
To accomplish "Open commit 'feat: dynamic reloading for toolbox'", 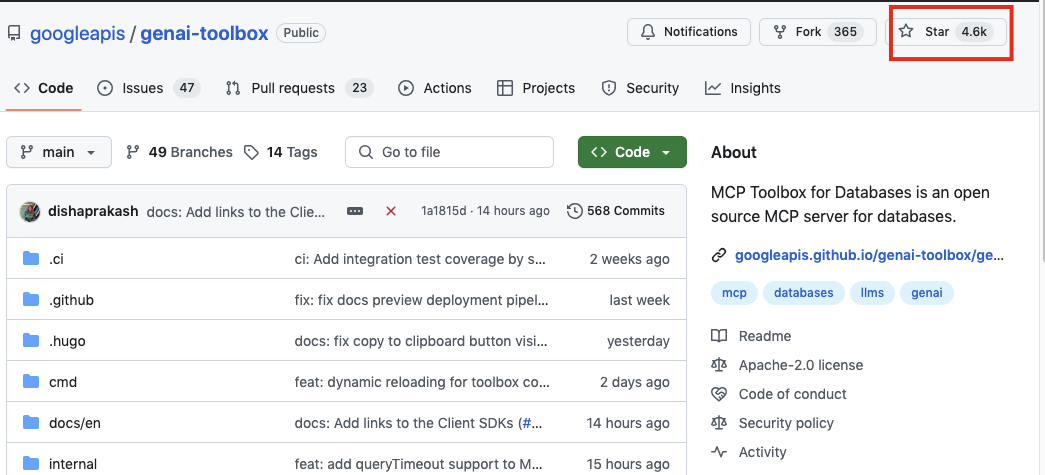I will click(423, 382).
